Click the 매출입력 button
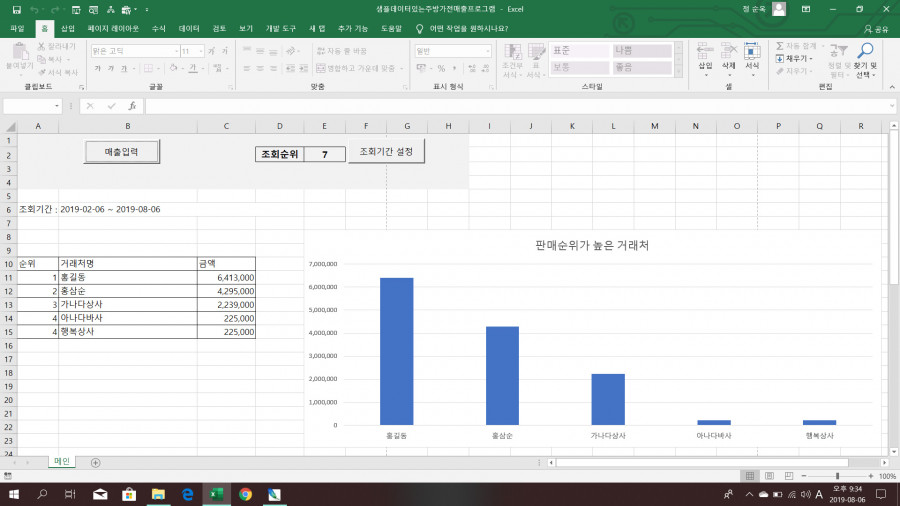This screenshot has height=506, width=900. (x=122, y=152)
